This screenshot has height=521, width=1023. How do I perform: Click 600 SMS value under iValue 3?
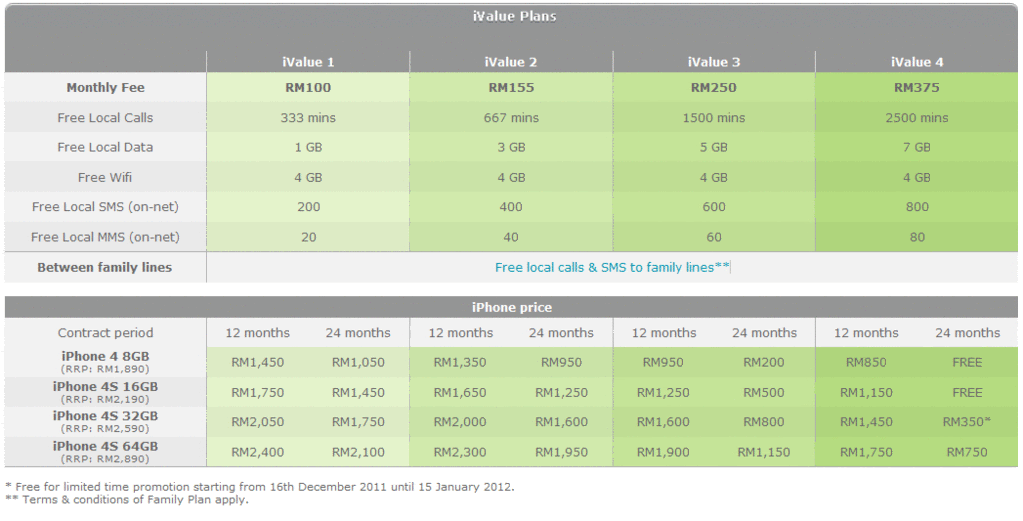[714, 207]
